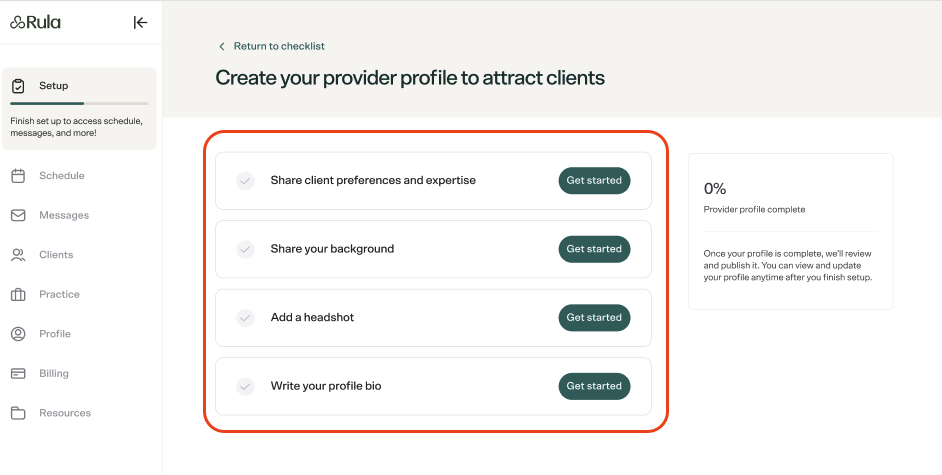Click the Resources folder icon
942x475 pixels.
coord(18,413)
